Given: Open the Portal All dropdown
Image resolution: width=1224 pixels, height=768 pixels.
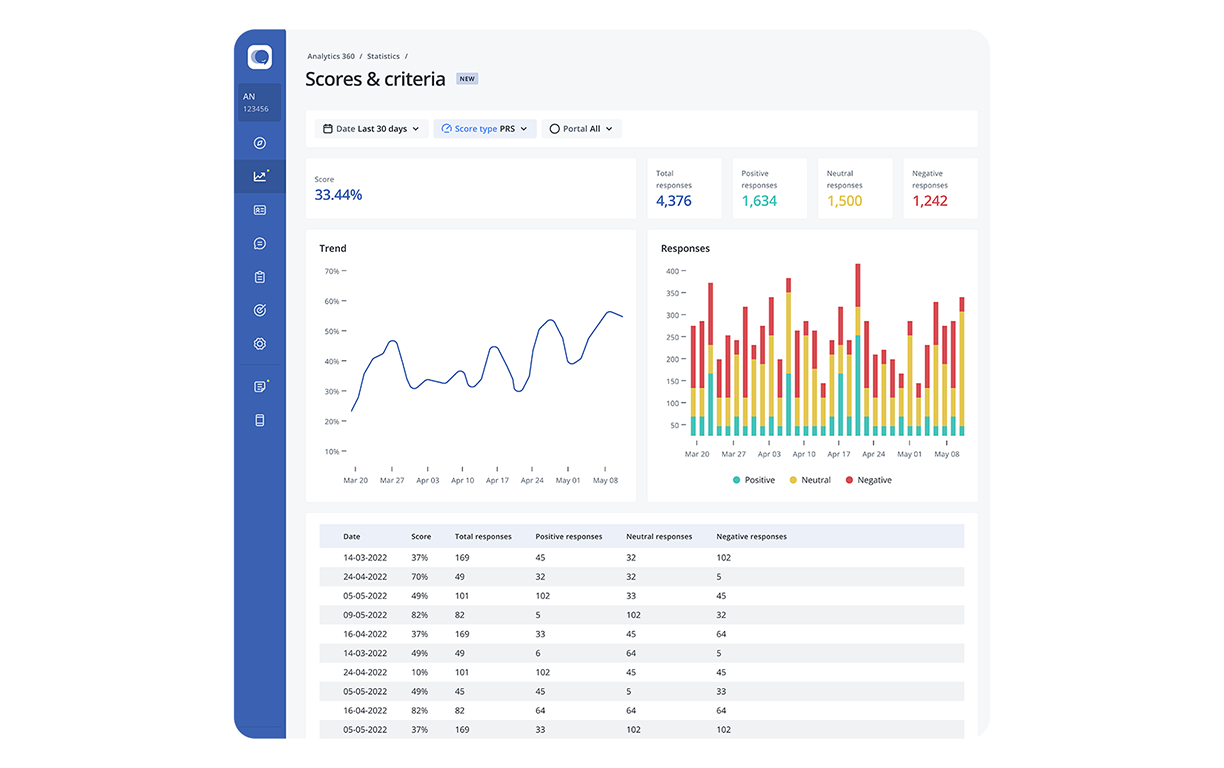Looking at the screenshot, I should point(582,128).
